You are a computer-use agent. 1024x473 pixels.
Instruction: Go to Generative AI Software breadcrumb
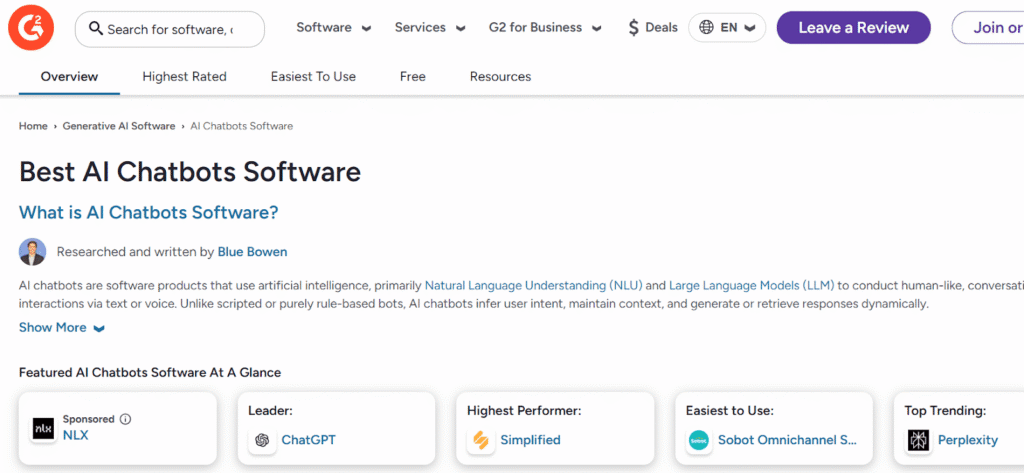point(118,126)
